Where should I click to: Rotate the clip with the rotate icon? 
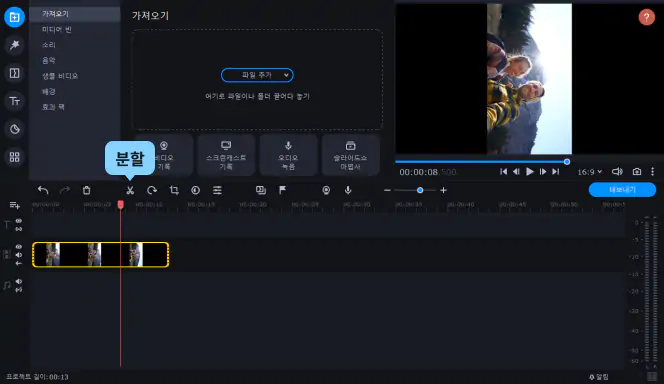[x=152, y=191]
